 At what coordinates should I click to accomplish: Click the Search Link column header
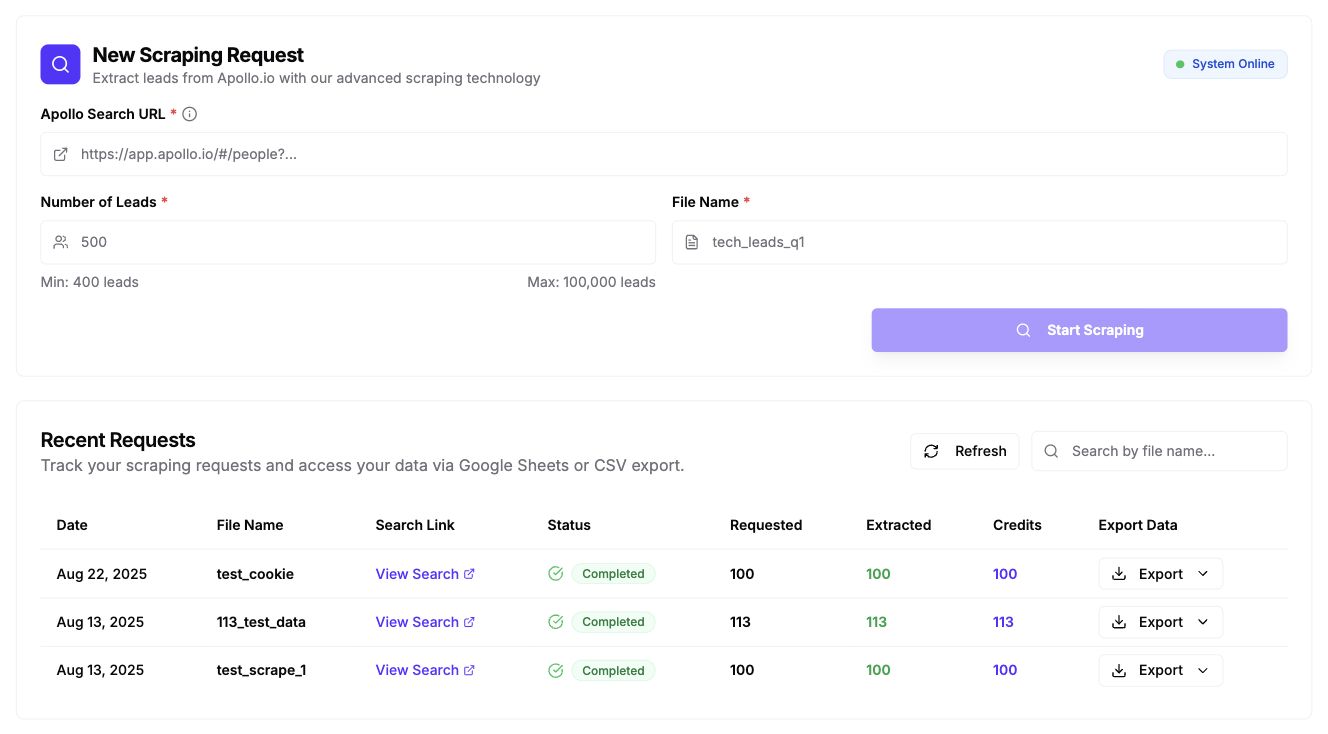click(415, 525)
